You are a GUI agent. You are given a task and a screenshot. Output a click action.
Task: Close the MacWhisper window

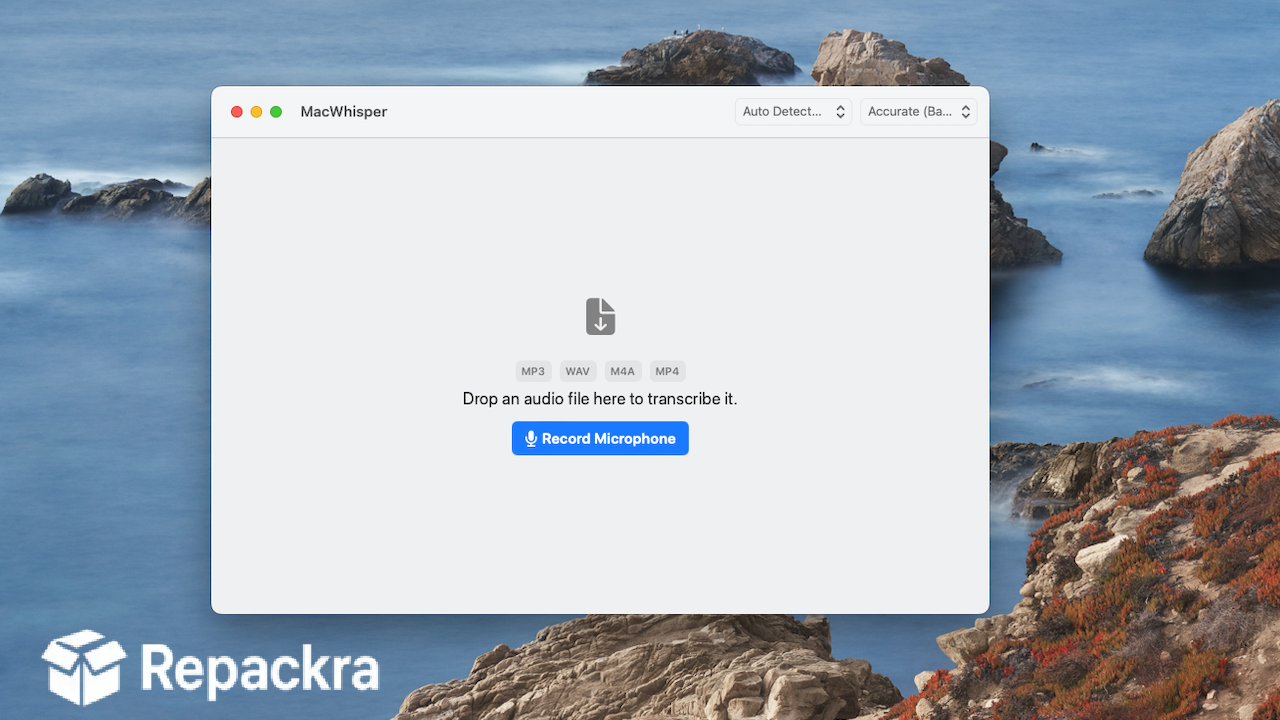pos(237,112)
